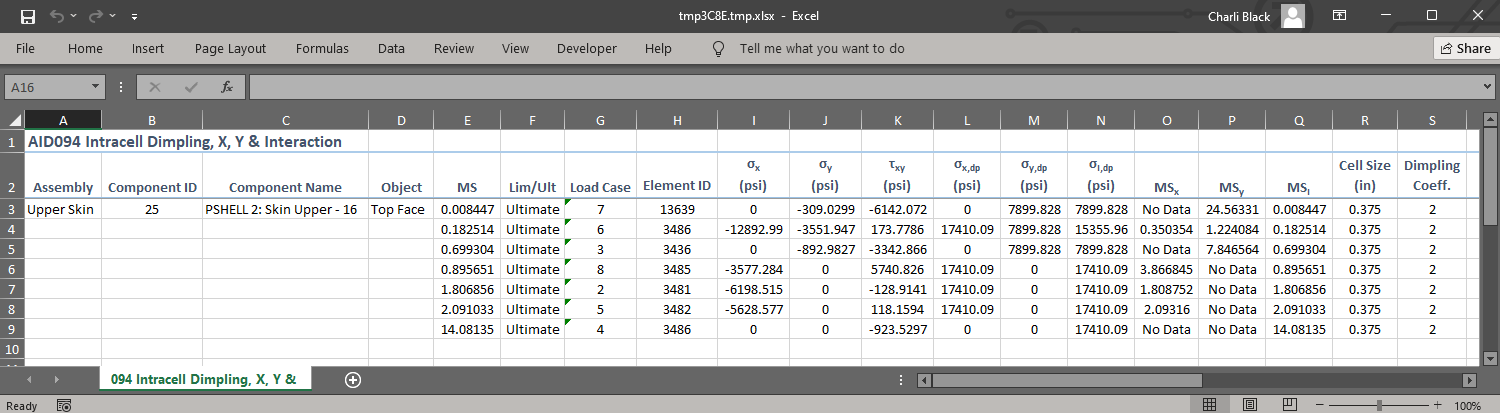Switch to the Insert tab

[148, 48]
